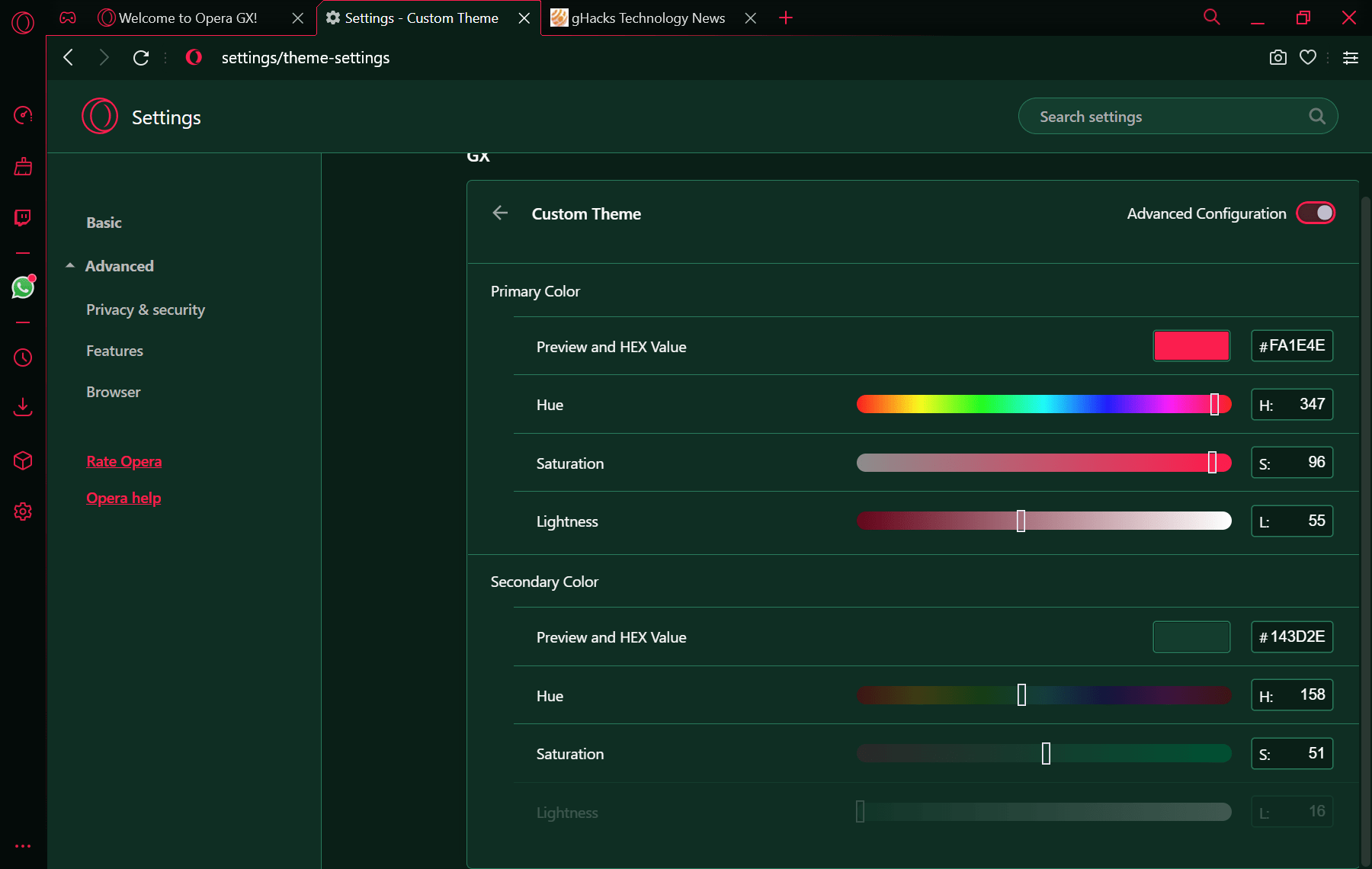Select Privacy & security in settings menu
The height and width of the screenshot is (869, 1372).
(146, 309)
